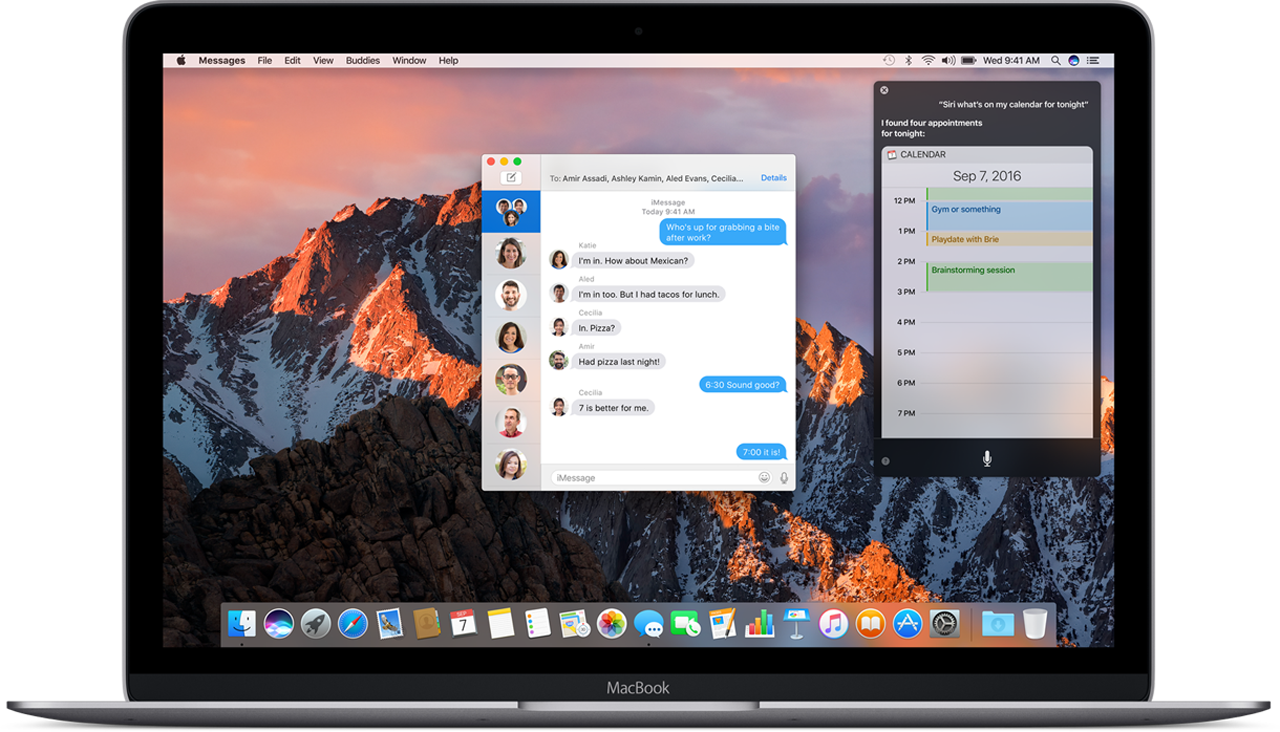Click the 'Wed 9:41 AM' menu bar clock

click(x=1012, y=61)
